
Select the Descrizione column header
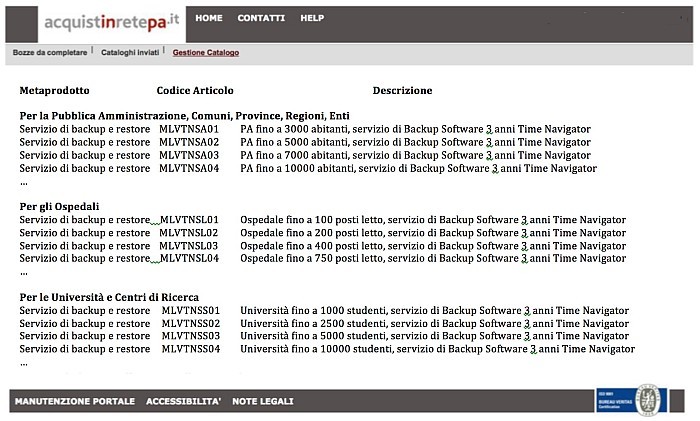click(402, 91)
